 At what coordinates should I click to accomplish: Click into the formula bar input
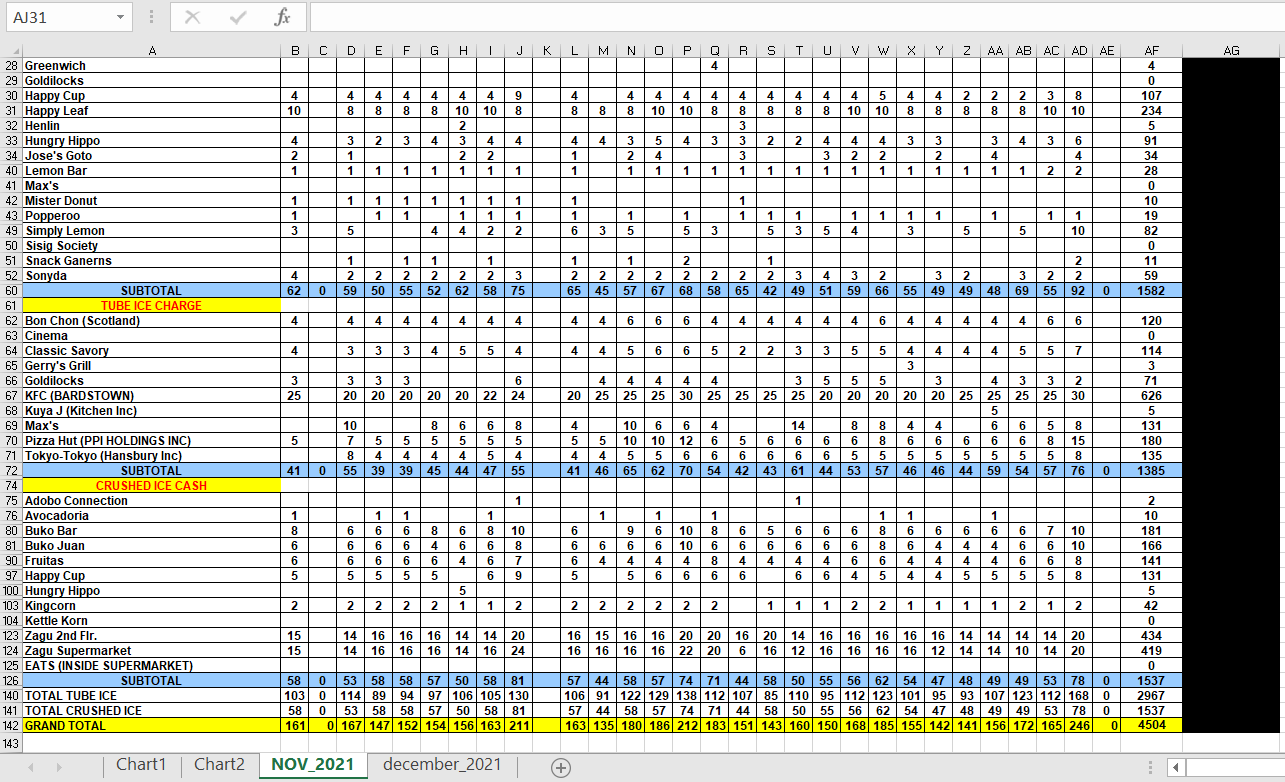point(795,17)
